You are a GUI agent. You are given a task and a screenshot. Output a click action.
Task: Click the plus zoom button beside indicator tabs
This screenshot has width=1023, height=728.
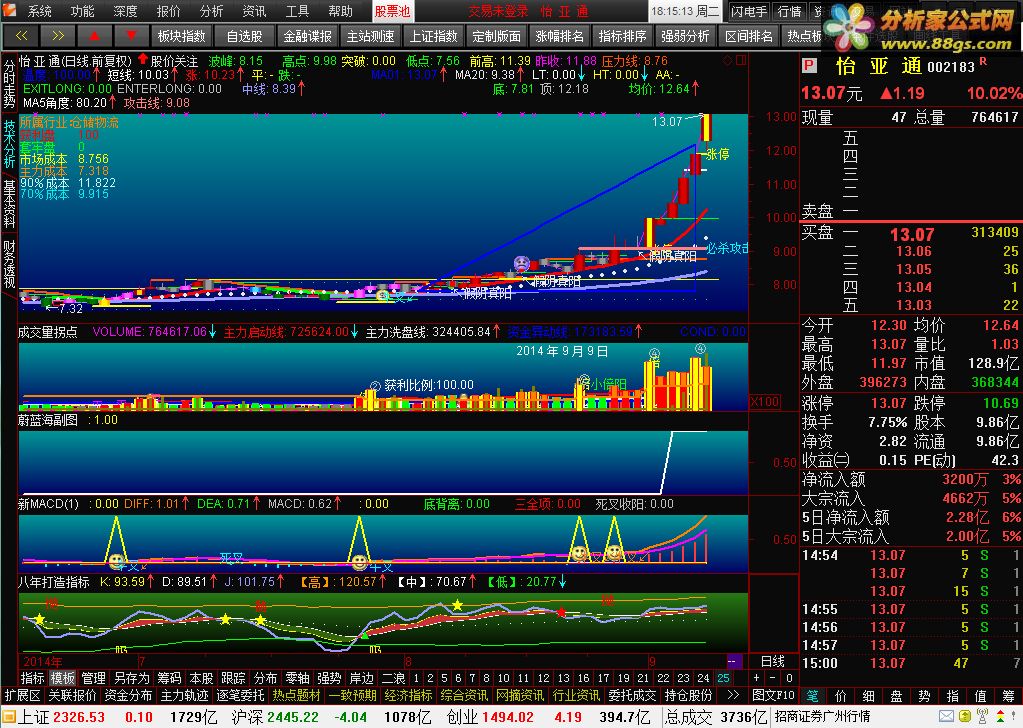(757, 678)
